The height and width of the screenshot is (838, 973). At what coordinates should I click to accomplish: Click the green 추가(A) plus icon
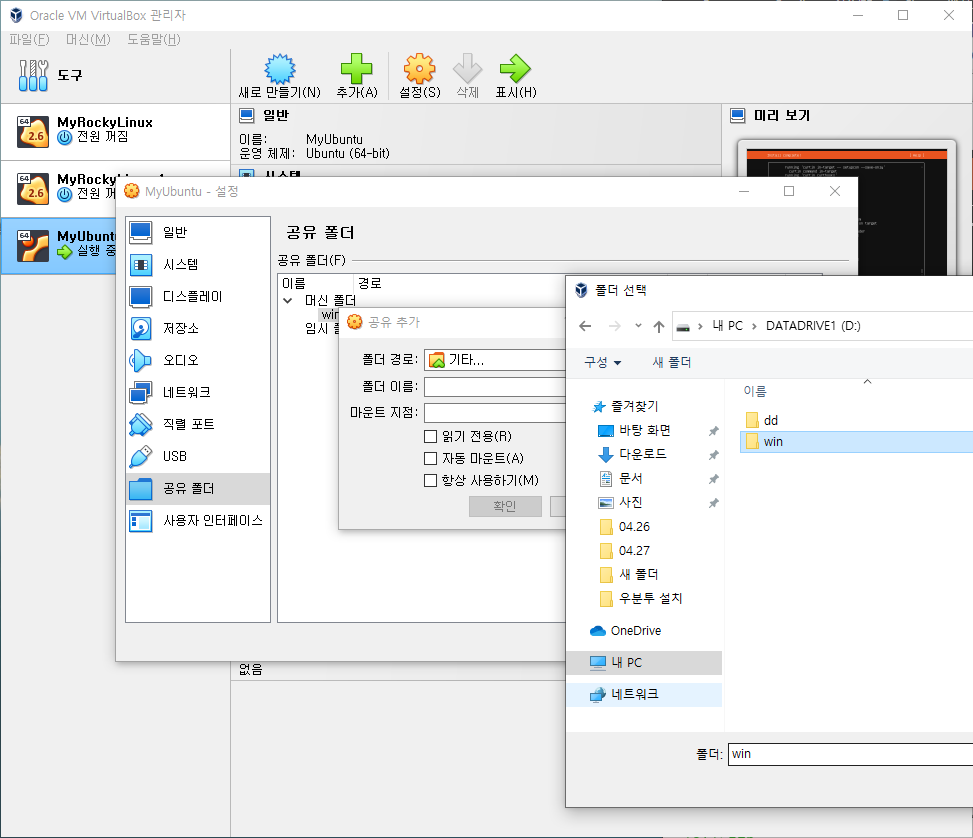click(x=356, y=69)
